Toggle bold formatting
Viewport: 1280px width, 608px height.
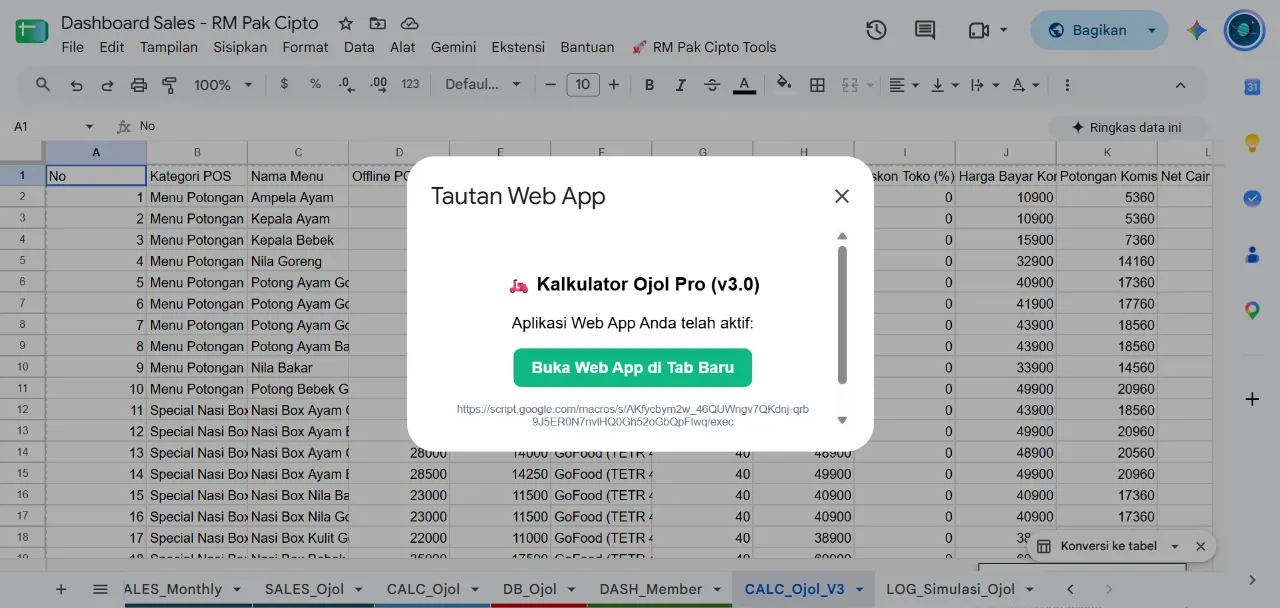[649, 85]
